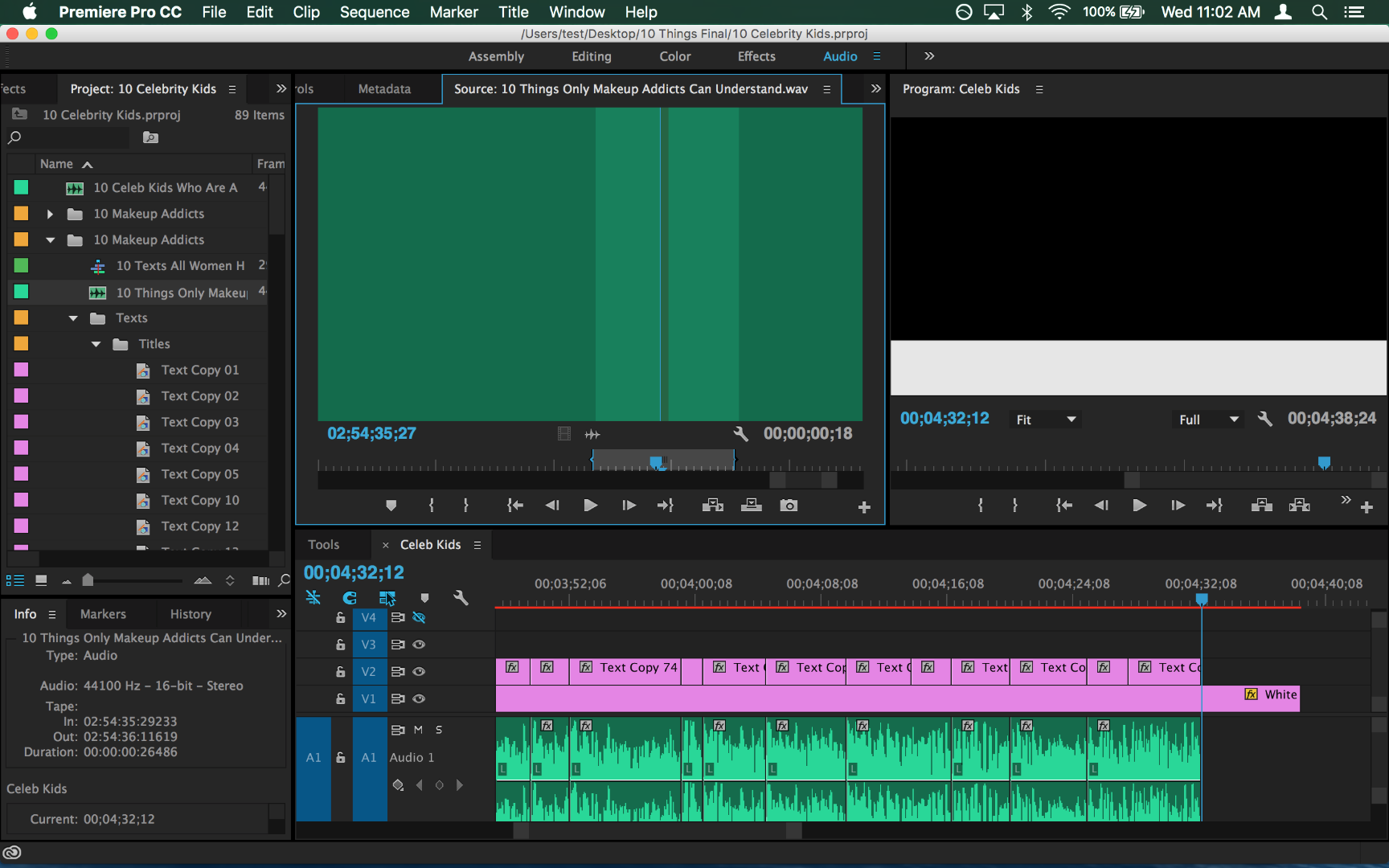Switch Project panel to icon view
The height and width of the screenshot is (868, 1389).
[41, 580]
